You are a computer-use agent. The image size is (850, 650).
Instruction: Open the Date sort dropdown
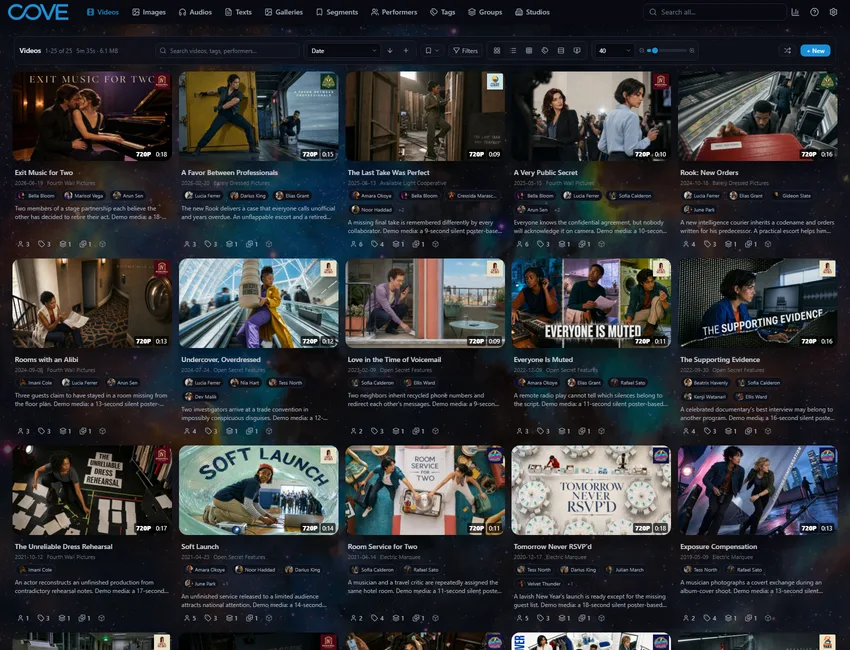coord(343,50)
